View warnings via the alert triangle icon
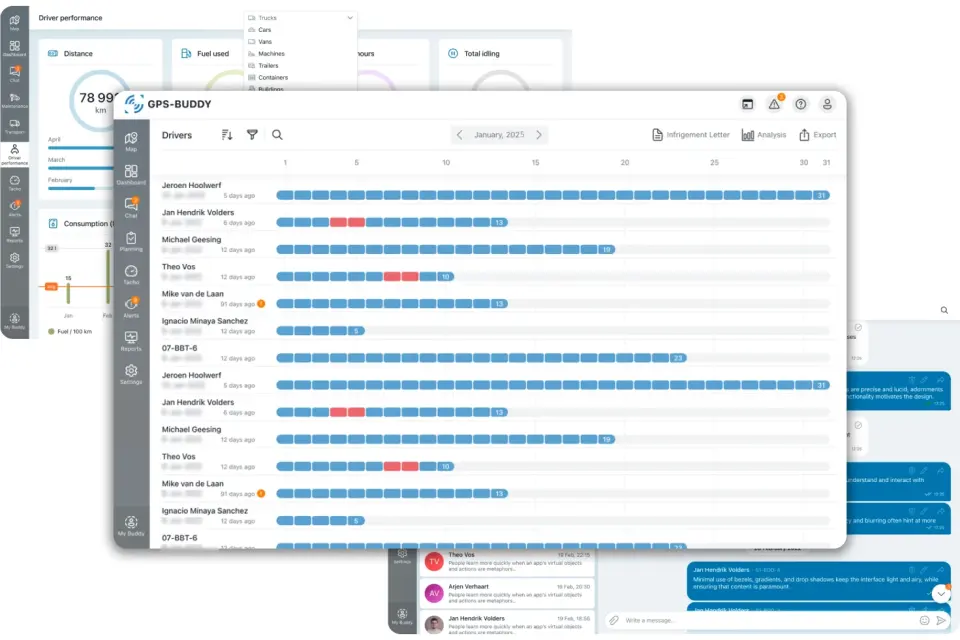The height and width of the screenshot is (640, 960). (774, 104)
